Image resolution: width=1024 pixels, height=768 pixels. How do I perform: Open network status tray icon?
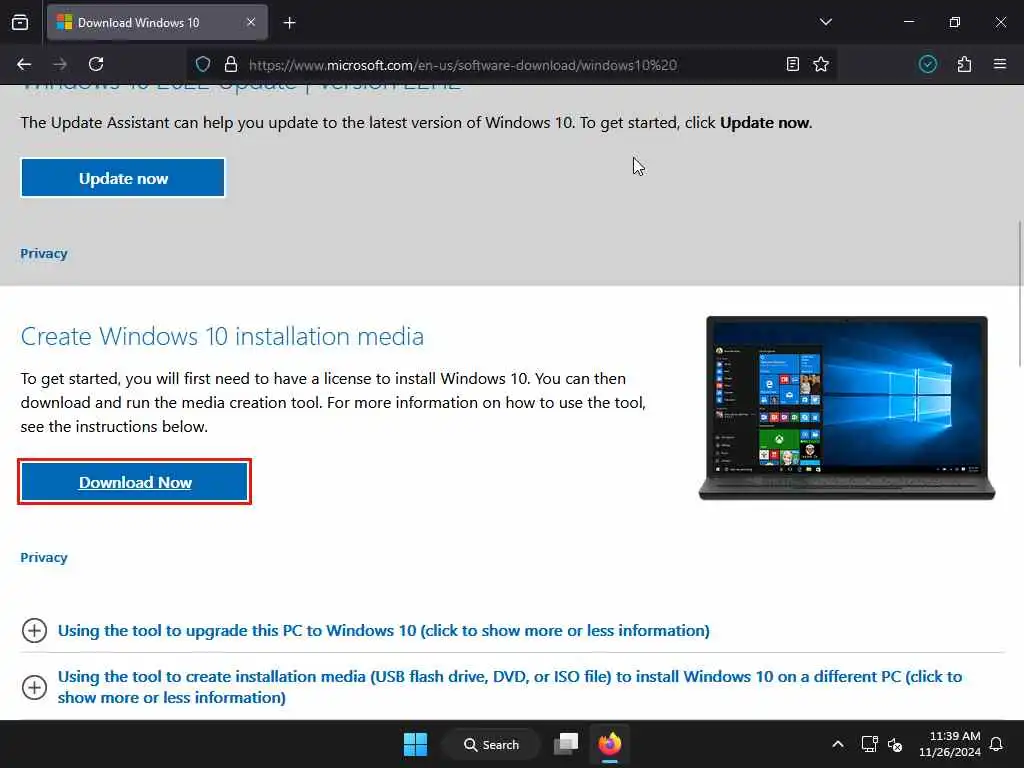[869, 744]
